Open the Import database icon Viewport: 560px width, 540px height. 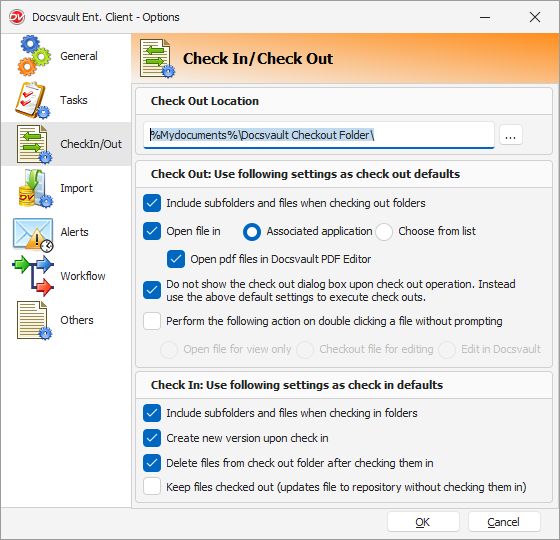35,188
